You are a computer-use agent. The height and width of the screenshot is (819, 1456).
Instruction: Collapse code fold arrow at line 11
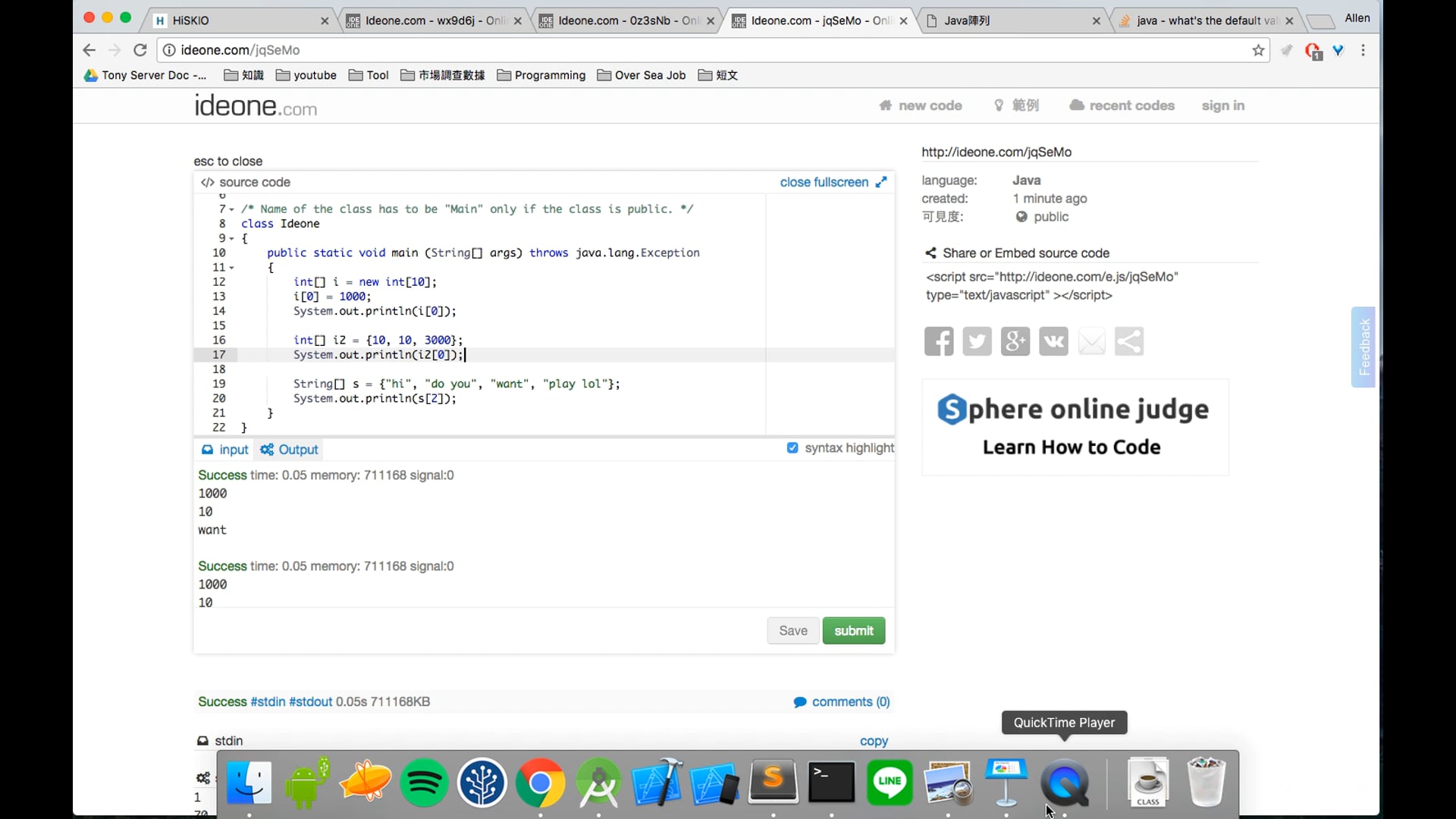pos(231,268)
